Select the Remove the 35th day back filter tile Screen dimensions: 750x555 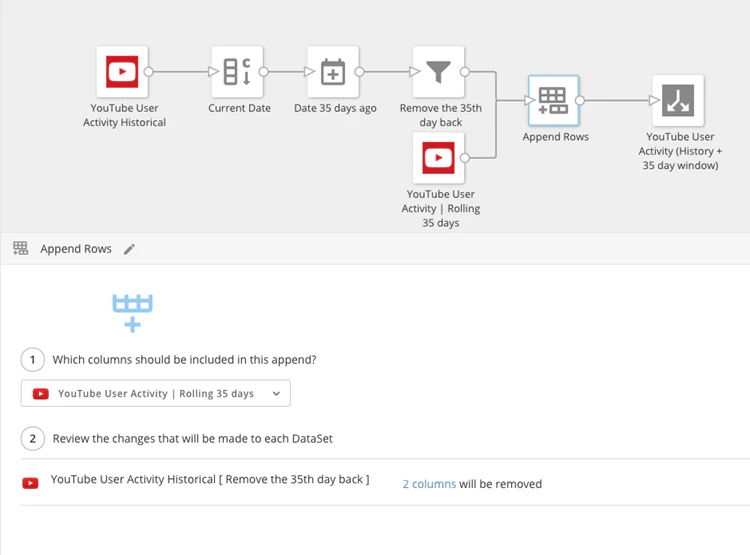(x=439, y=72)
